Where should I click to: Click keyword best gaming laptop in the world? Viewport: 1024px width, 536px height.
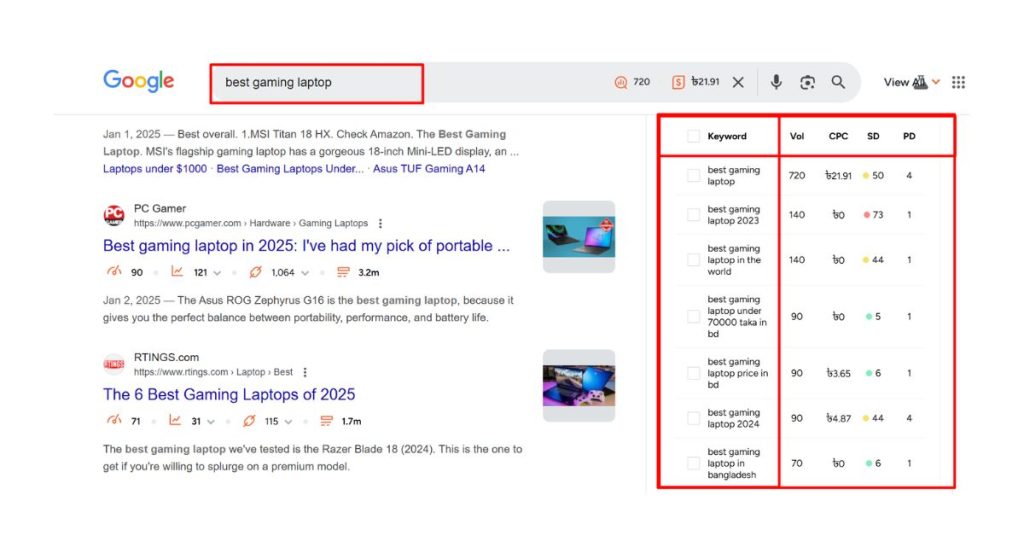coord(734,260)
